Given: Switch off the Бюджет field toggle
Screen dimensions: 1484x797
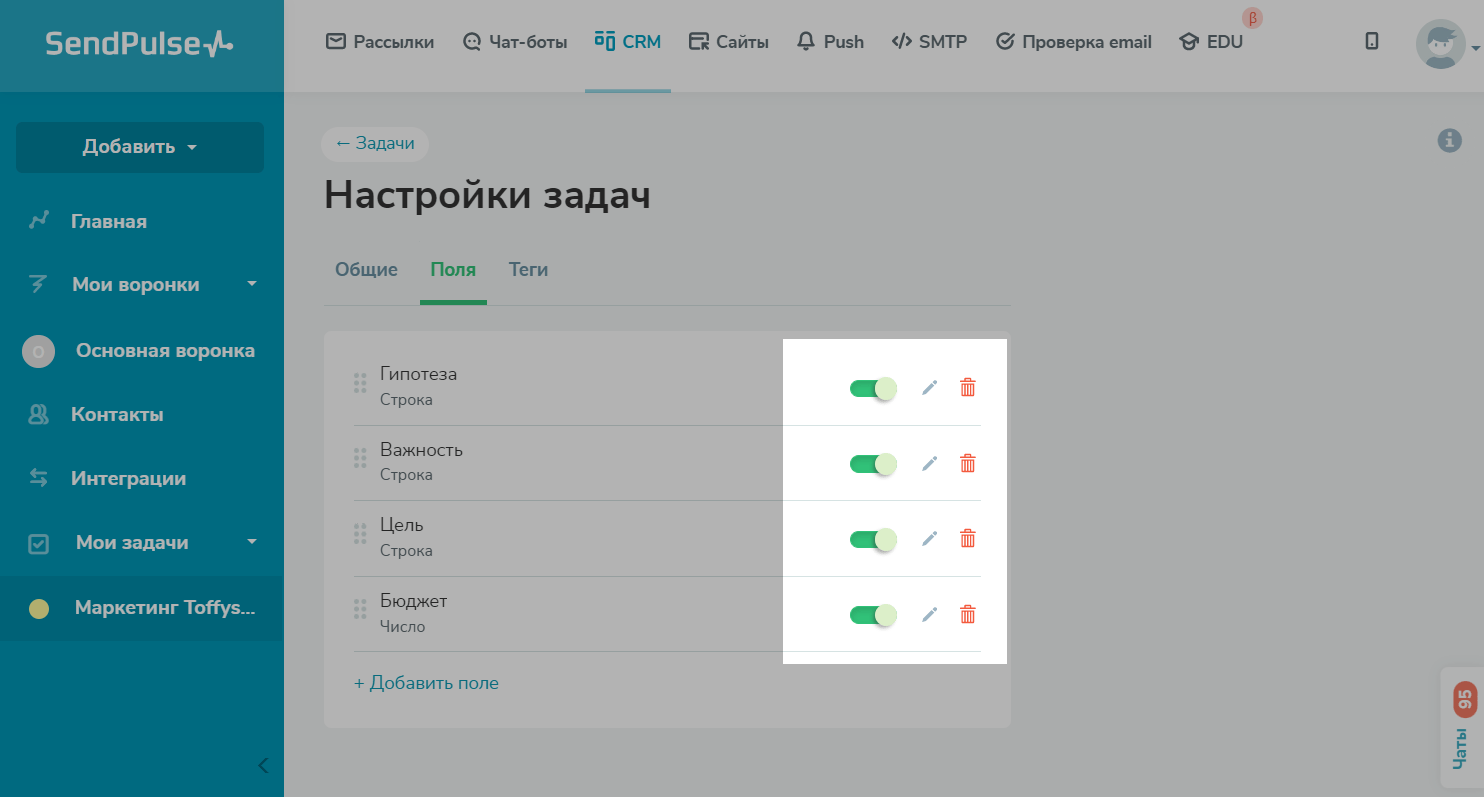Looking at the screenshot, I should click(x=872, y=615).
